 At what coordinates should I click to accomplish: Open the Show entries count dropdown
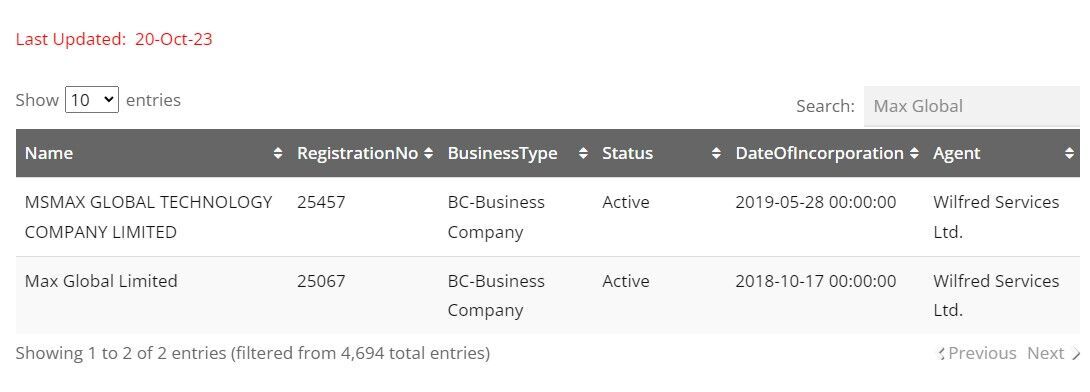pyautogui.click(x=92, y=100)
